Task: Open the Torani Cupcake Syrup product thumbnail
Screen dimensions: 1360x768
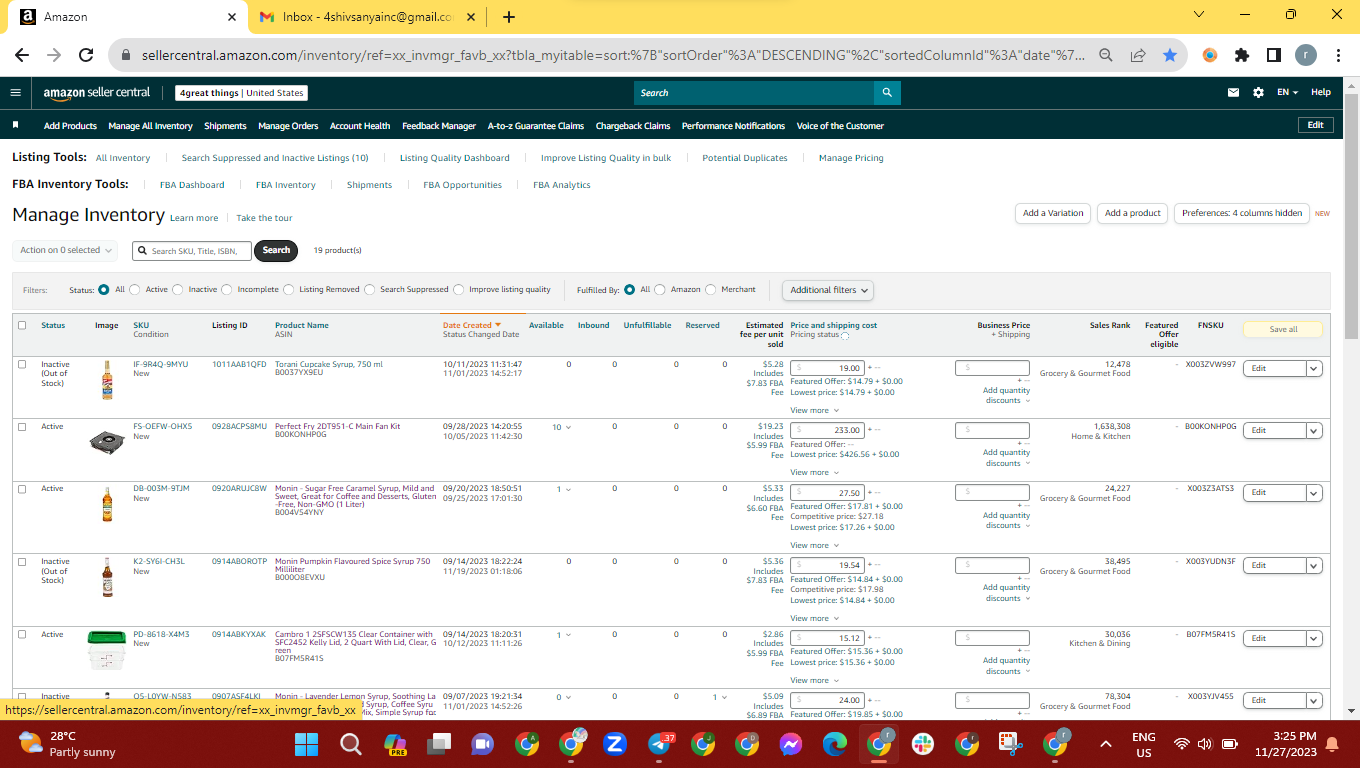Action: 107,380
